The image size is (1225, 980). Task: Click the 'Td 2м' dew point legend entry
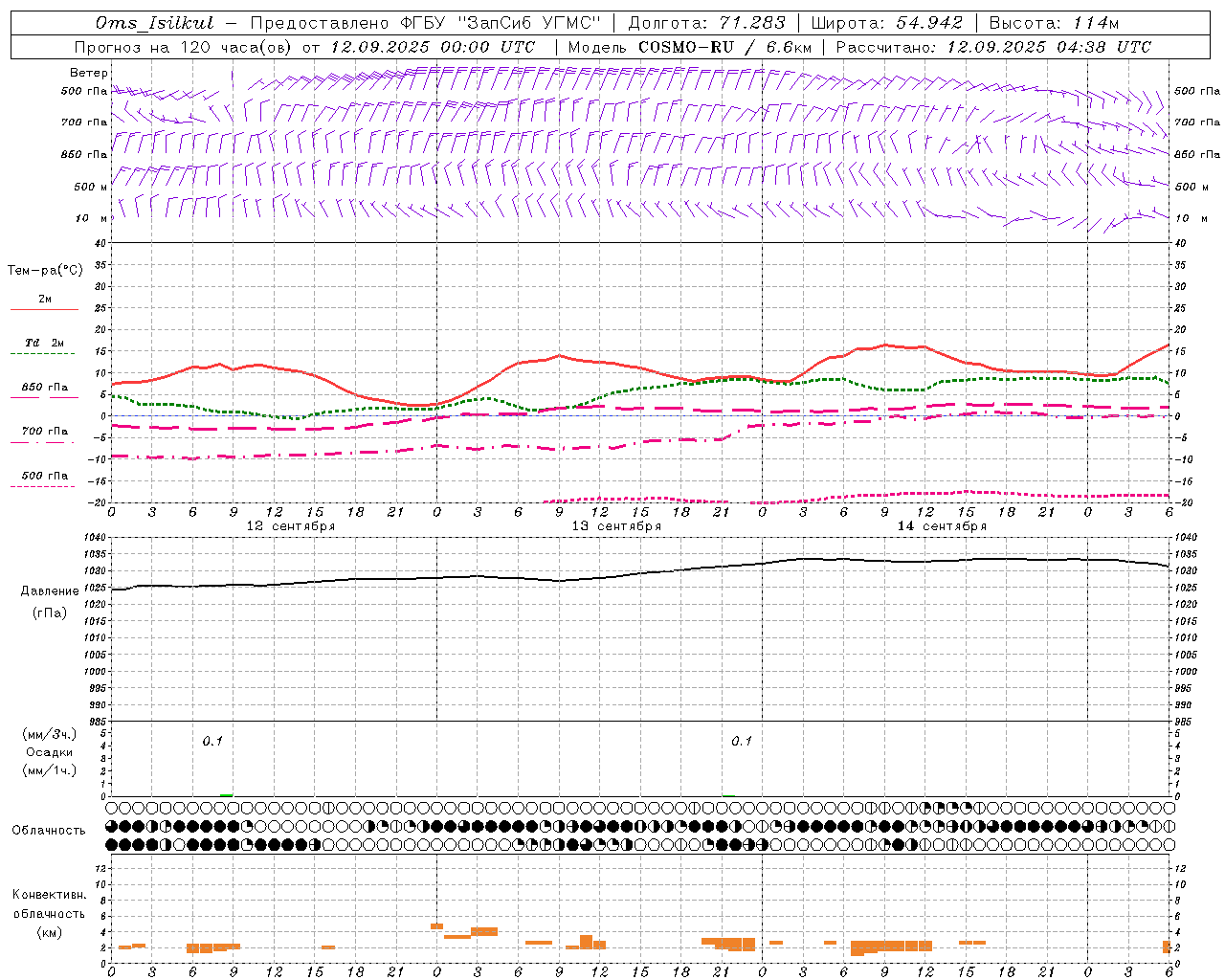44,343
